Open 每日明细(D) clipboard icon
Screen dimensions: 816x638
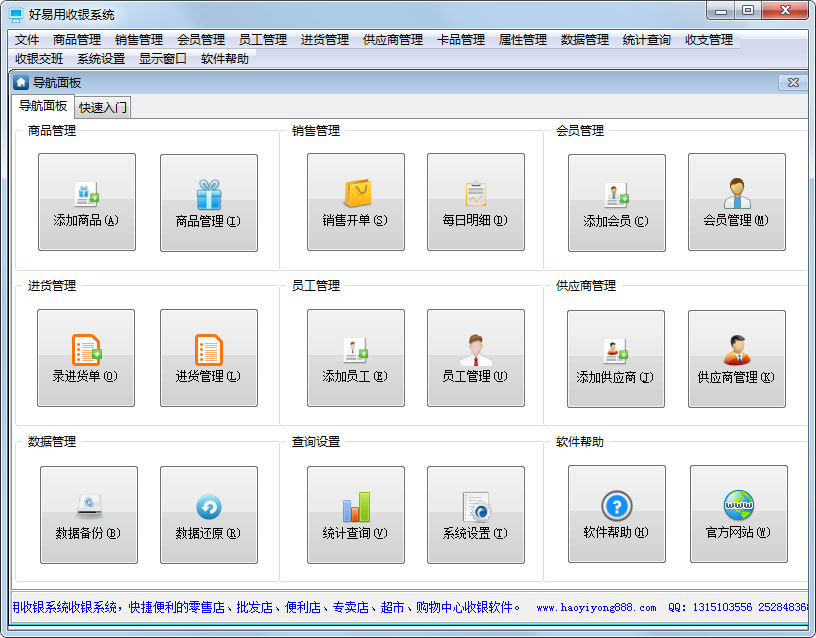pos(476,202)
